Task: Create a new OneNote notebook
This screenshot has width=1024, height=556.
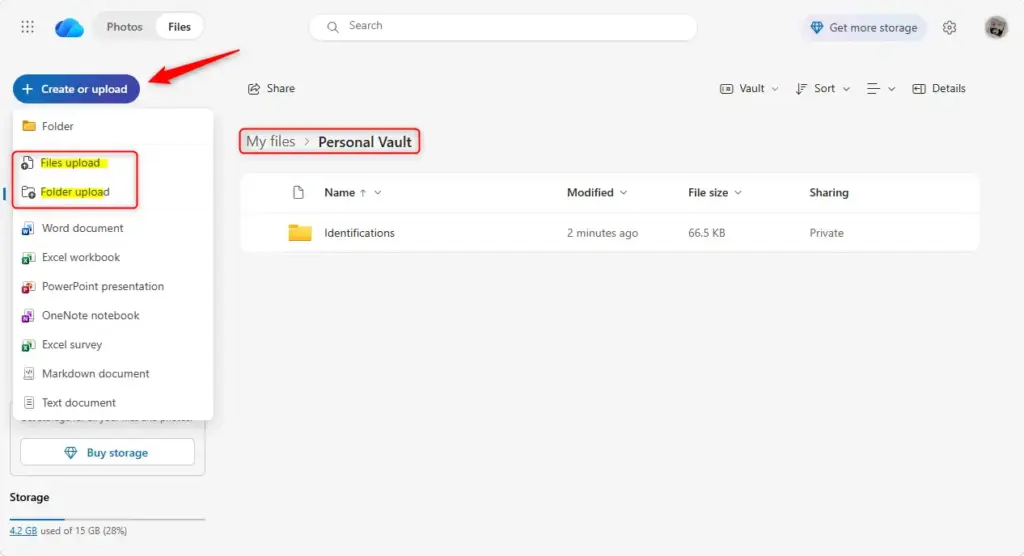Action: click(112, 316)
